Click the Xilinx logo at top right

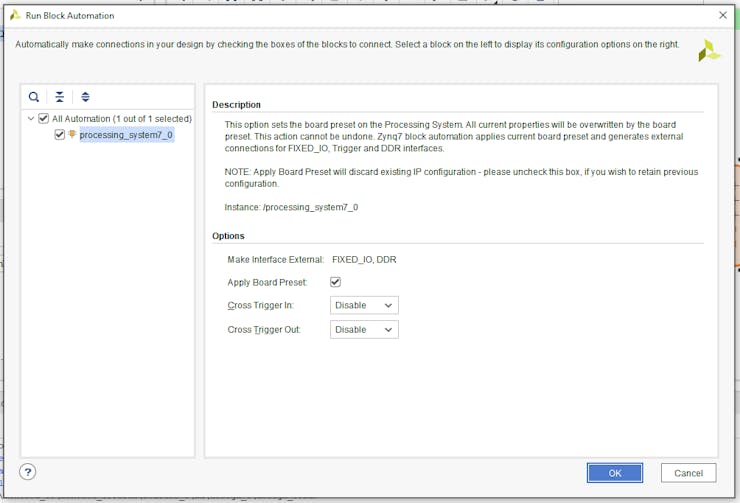709,51
